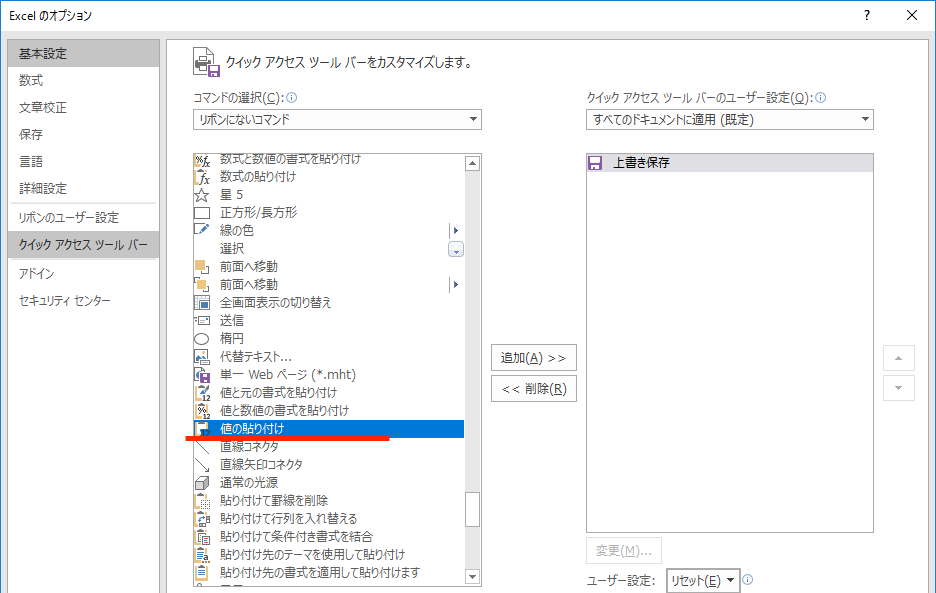Viewport: 936px width, 593px height.
Task: Click the help question mark in title bar
Action: 867,16
